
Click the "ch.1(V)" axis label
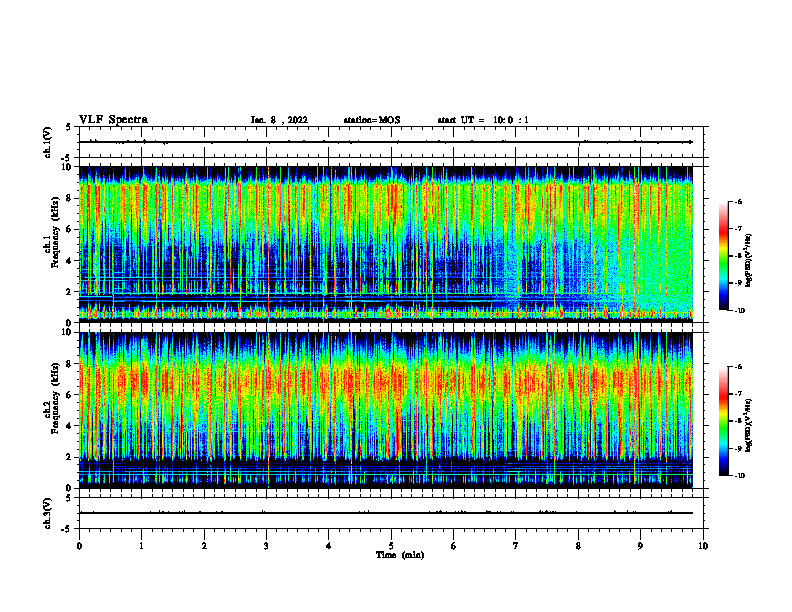pos(48,142)
